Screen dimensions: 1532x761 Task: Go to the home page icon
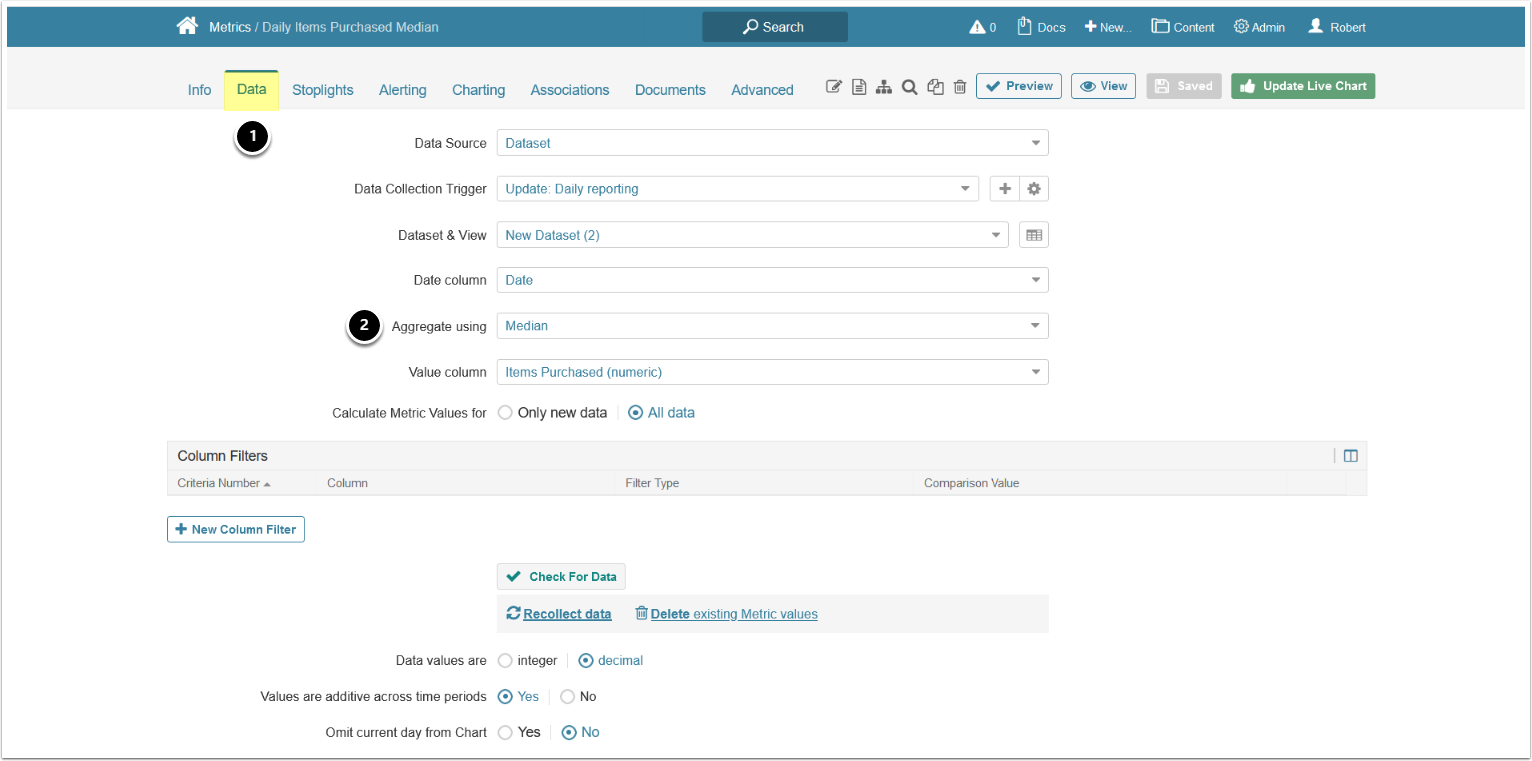[x=187, y=27]
